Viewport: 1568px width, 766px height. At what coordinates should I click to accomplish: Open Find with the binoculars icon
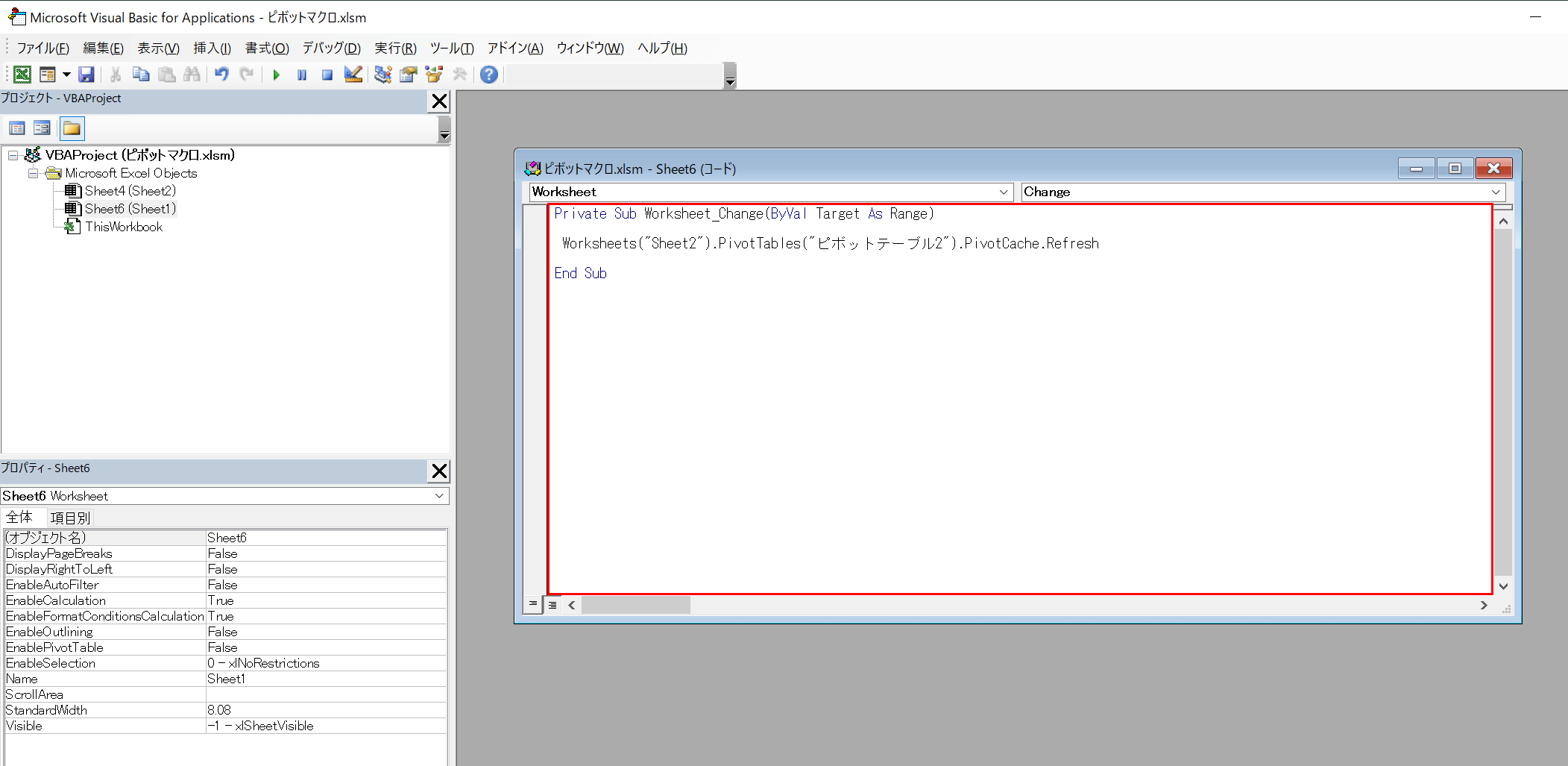pyautogui.click(x=192, y=75)
